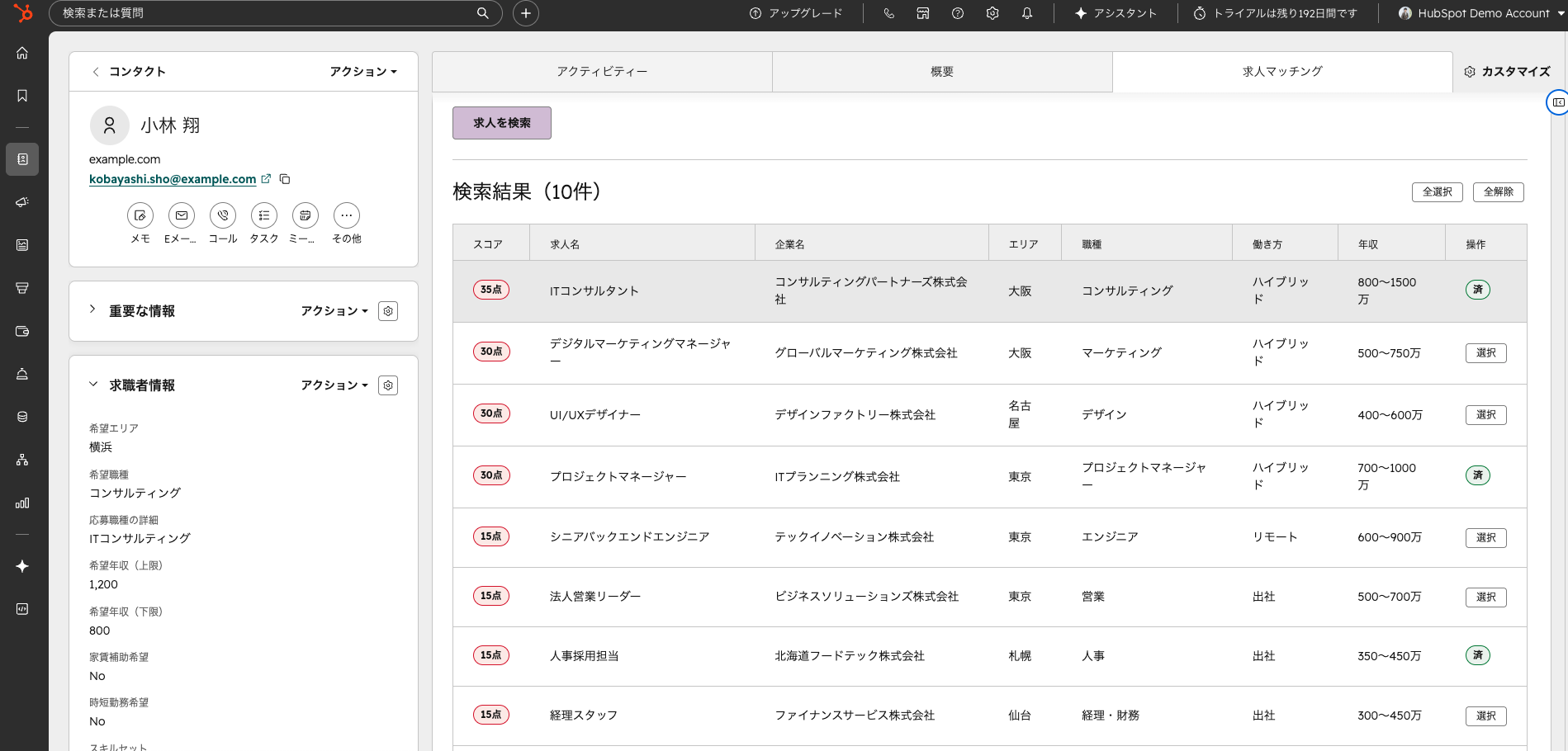Viewport: 1568px width, 751px height.
Task: Select the 法人営業リーダー job
Action: 1486,597
